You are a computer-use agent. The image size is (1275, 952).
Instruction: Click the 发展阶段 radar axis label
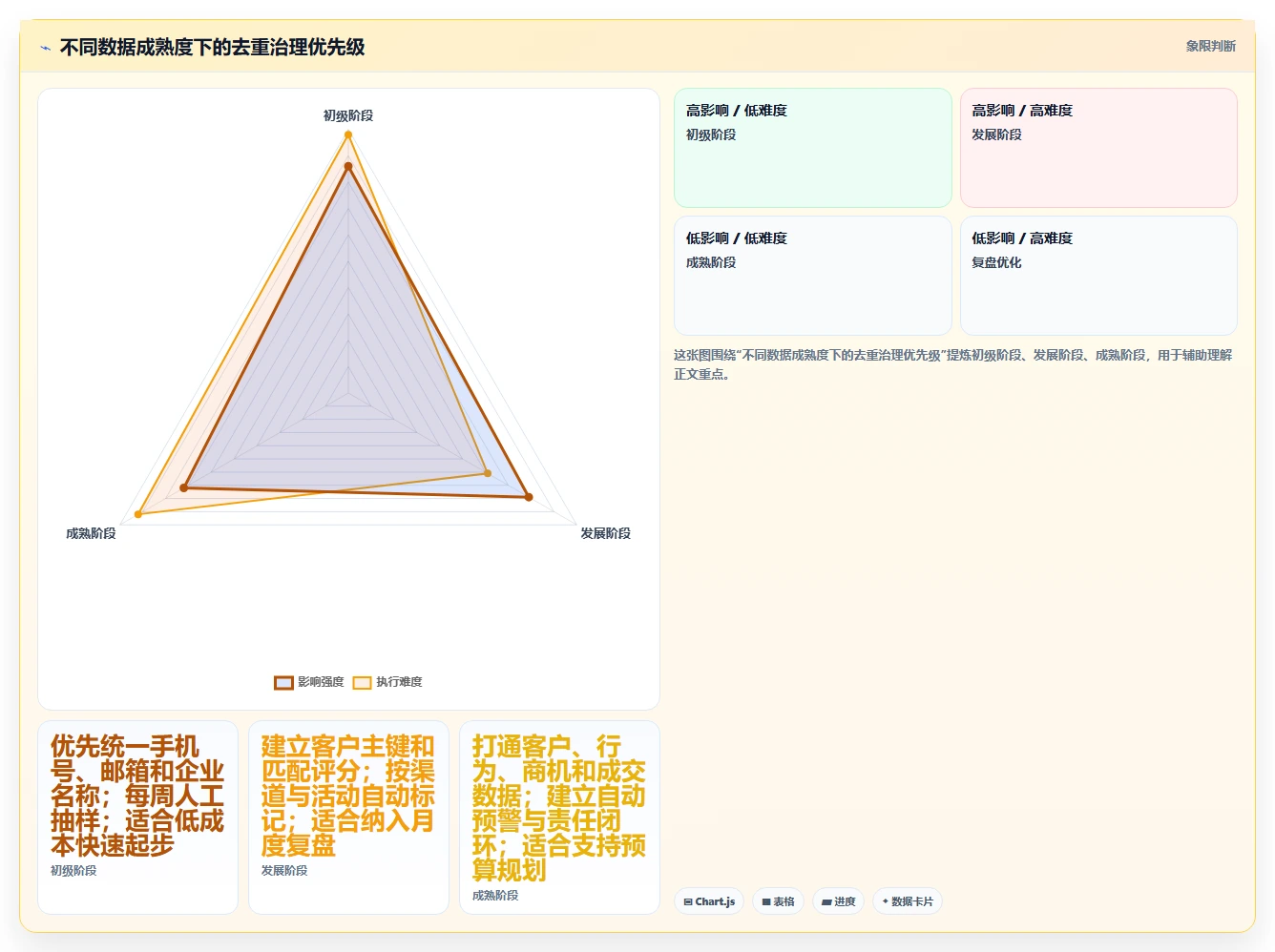click(x=606, y=533)
